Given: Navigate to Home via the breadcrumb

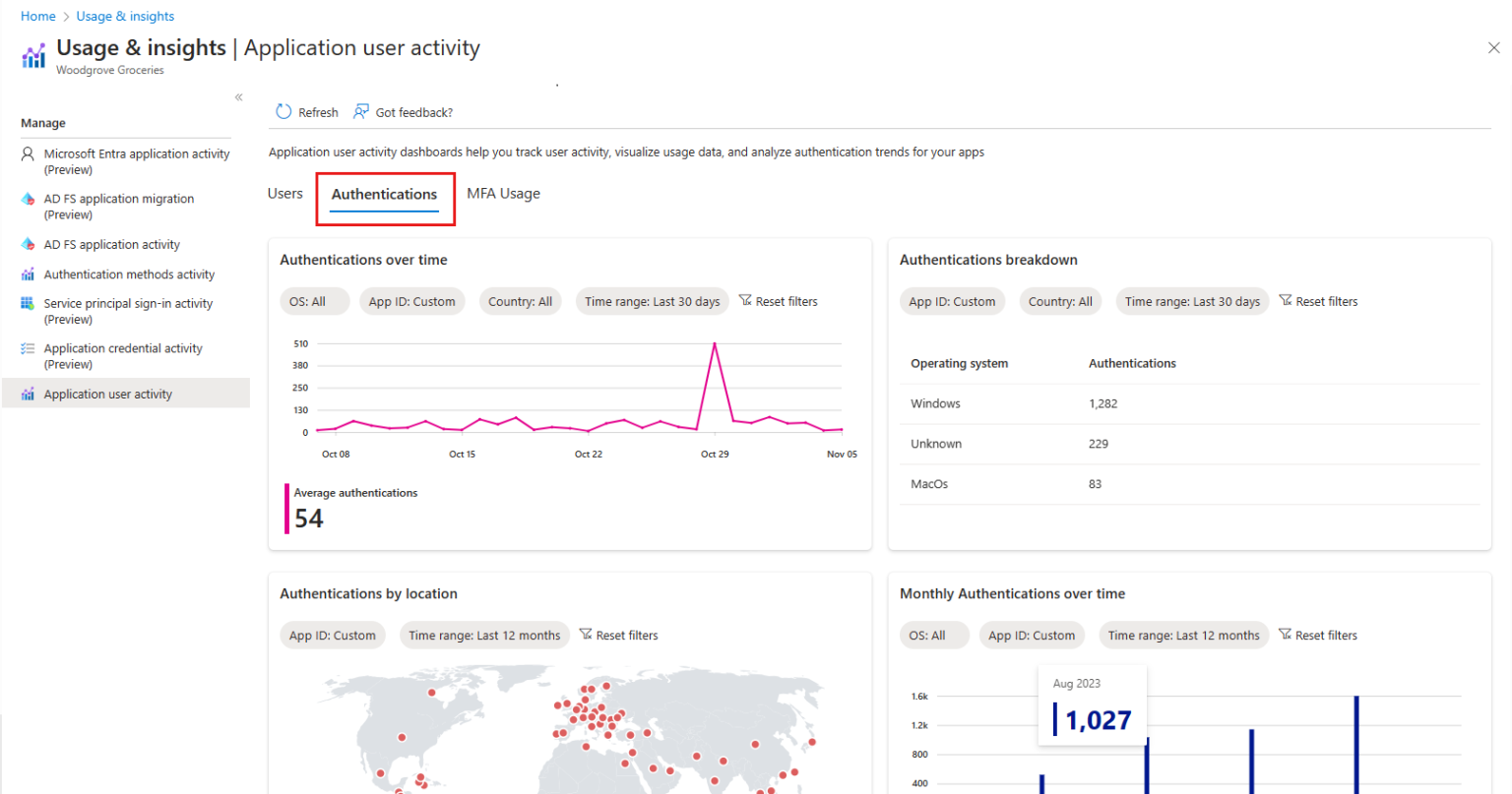Looking at the screenshot, I should pyautogui.click(x=37, y=16).
